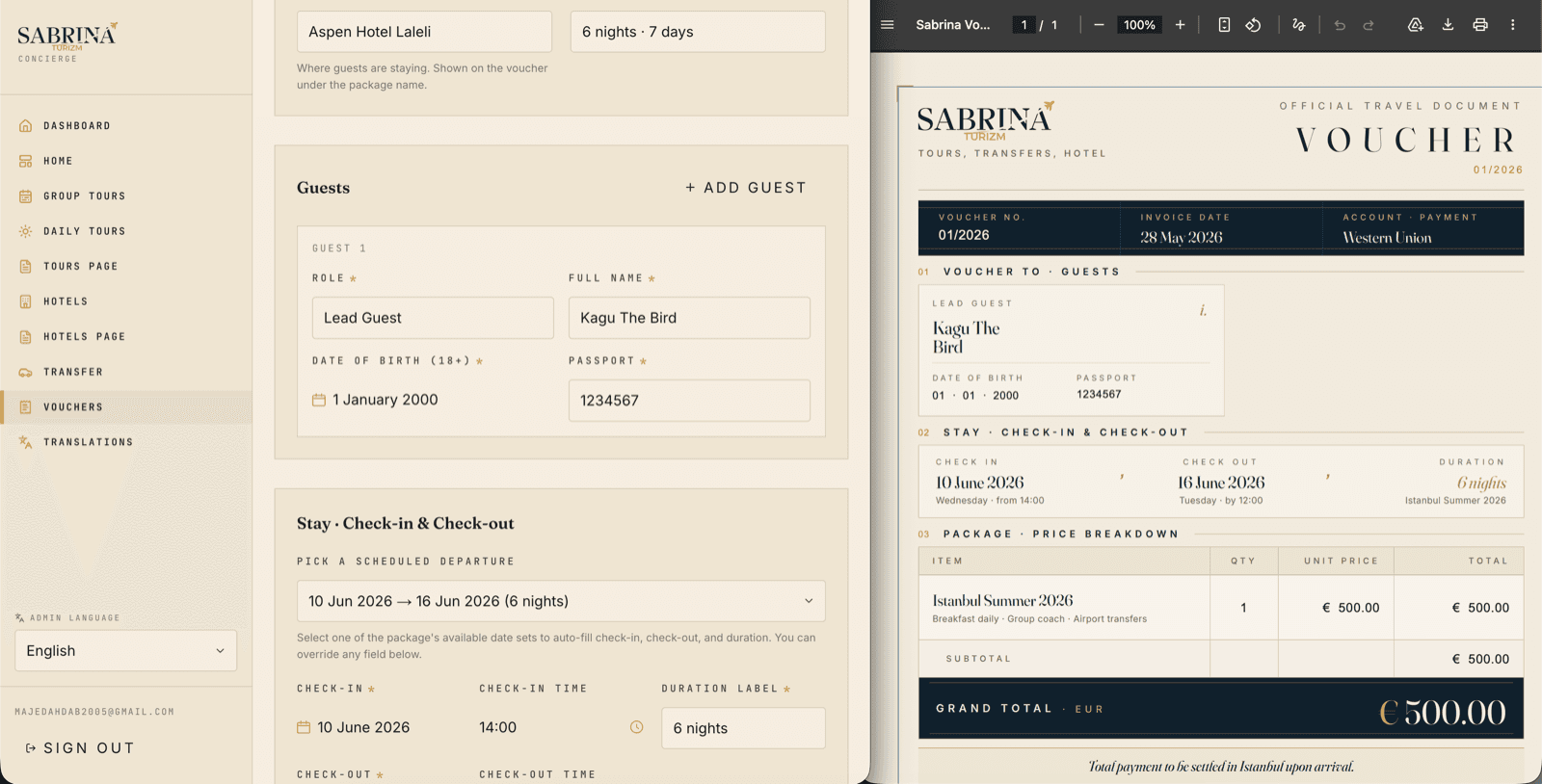Open the Admin Language dropdown
The height and width of the screenshot is (784, 1542).
point(125,651)
